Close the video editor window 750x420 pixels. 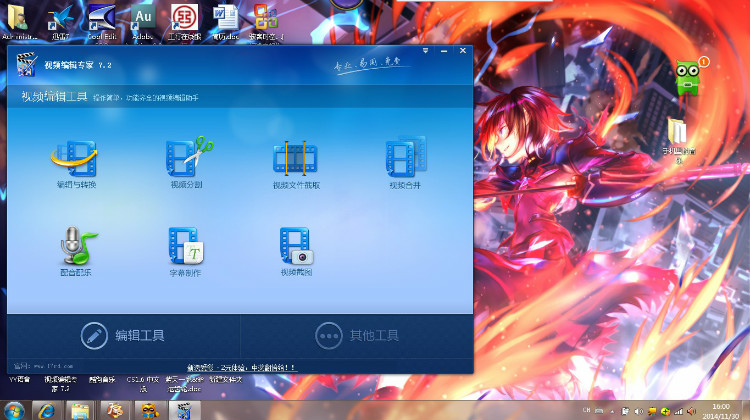(x=463, y=50)
